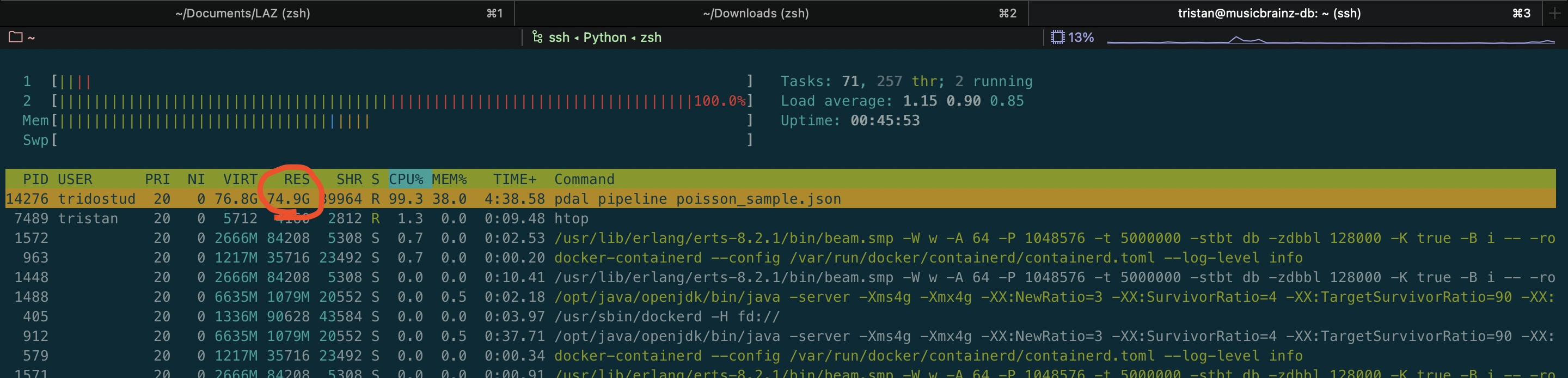
Task: Click the CPU 2 usage meter bar
Action: point(402,101)
